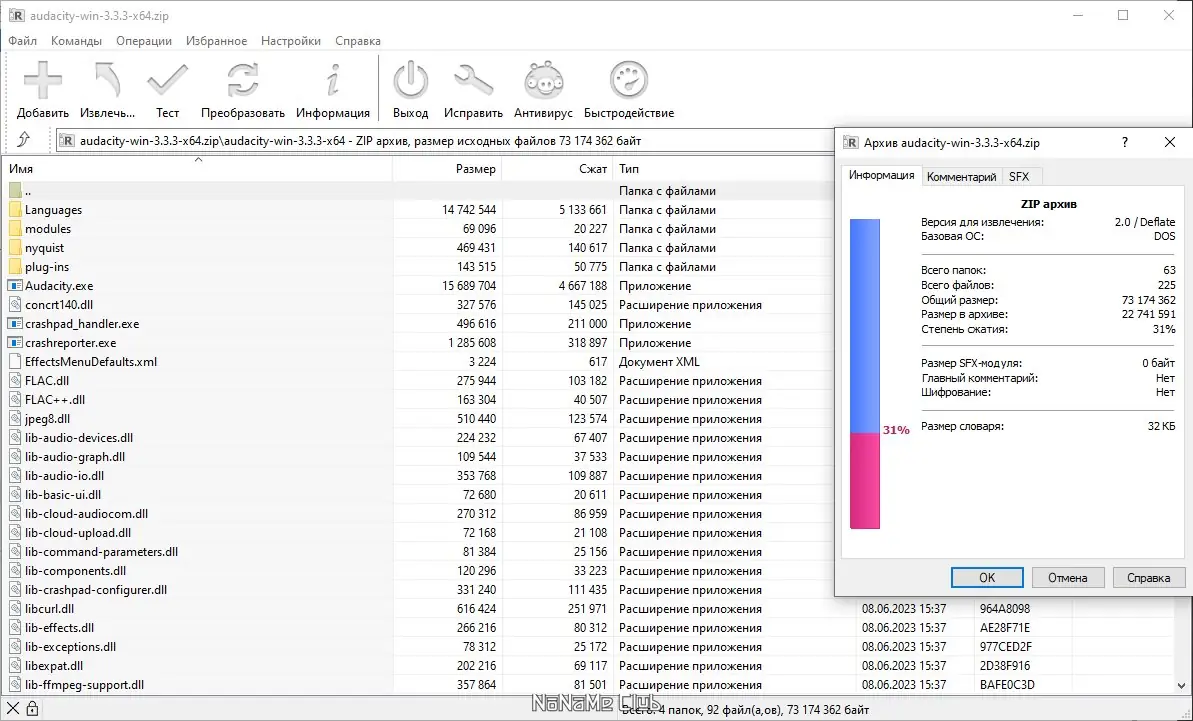The width and height of the screenshot is (1193, 721).
Task: Click the CRC value 964A8098
Action: pyautogui.click(x=1005, y=609)
